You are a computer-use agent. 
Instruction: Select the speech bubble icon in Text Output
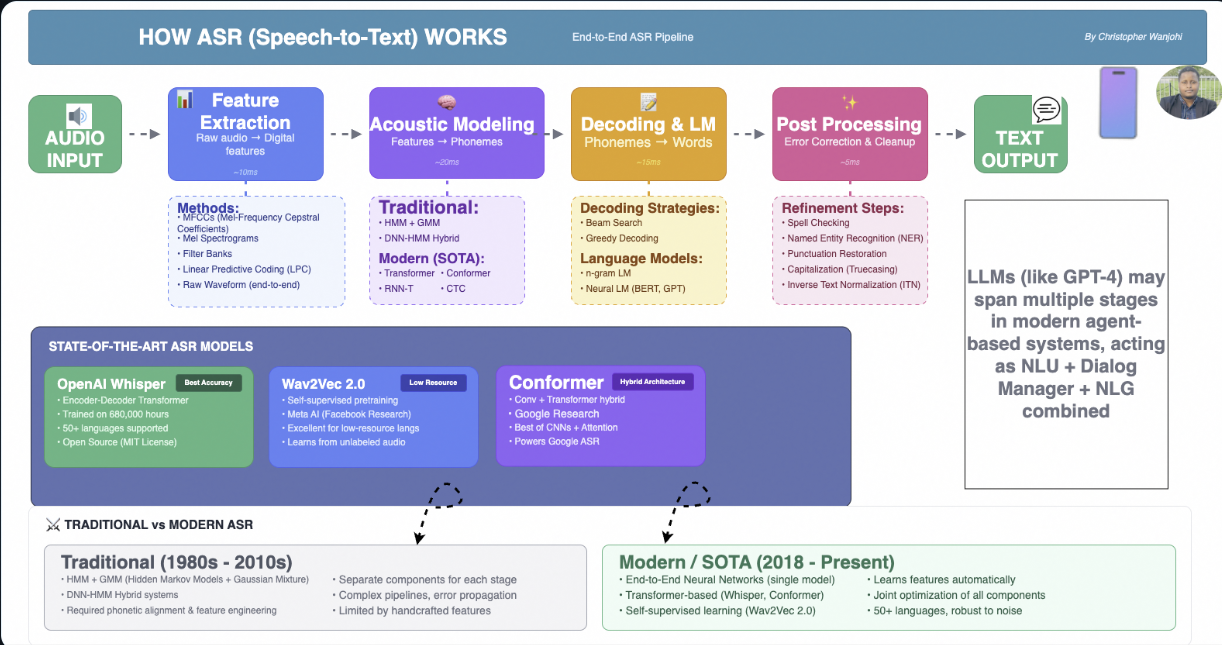click(1047, 109)
